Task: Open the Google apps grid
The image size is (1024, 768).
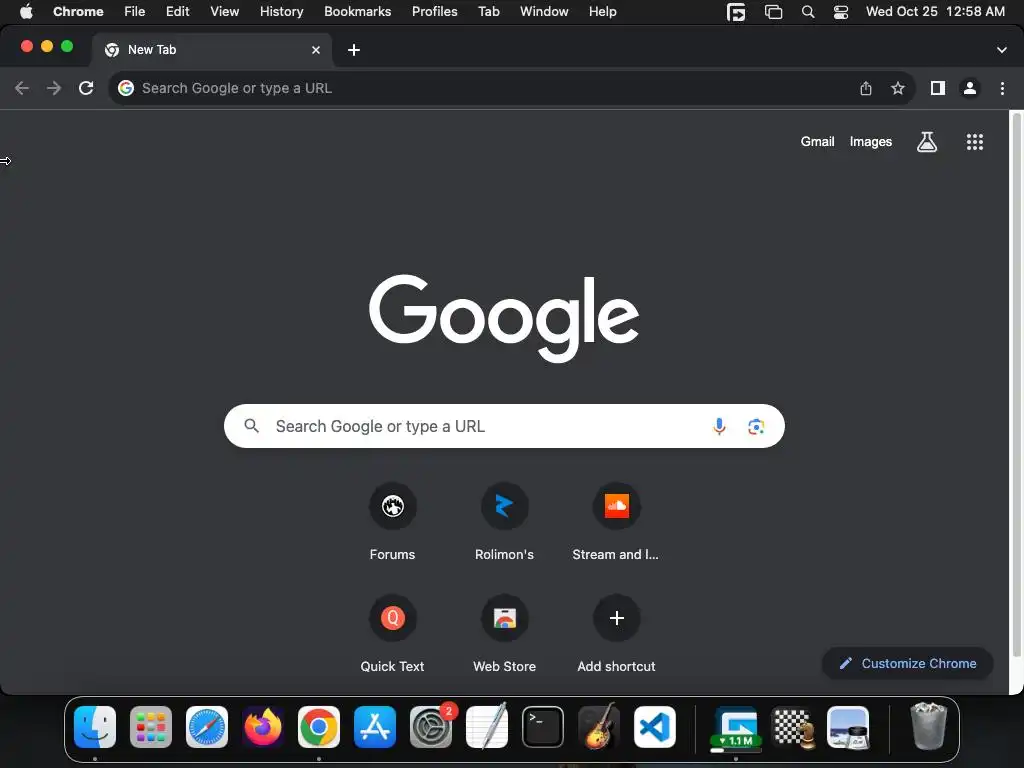Action: point(975,142)
